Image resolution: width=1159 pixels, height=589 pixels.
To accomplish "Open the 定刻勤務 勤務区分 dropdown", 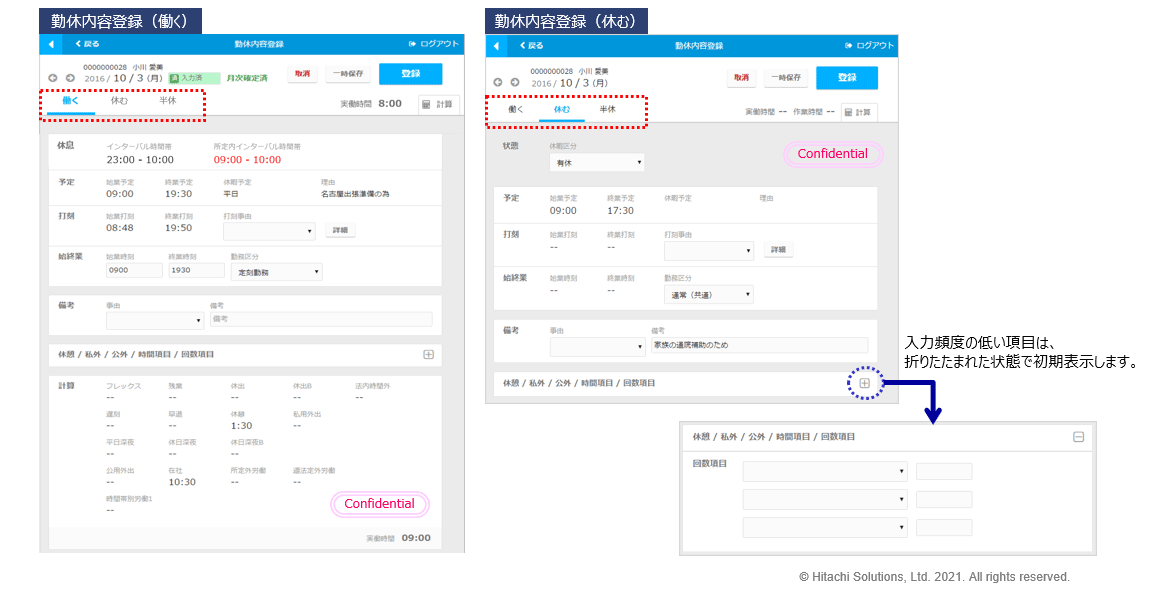I will coord(275,272).
